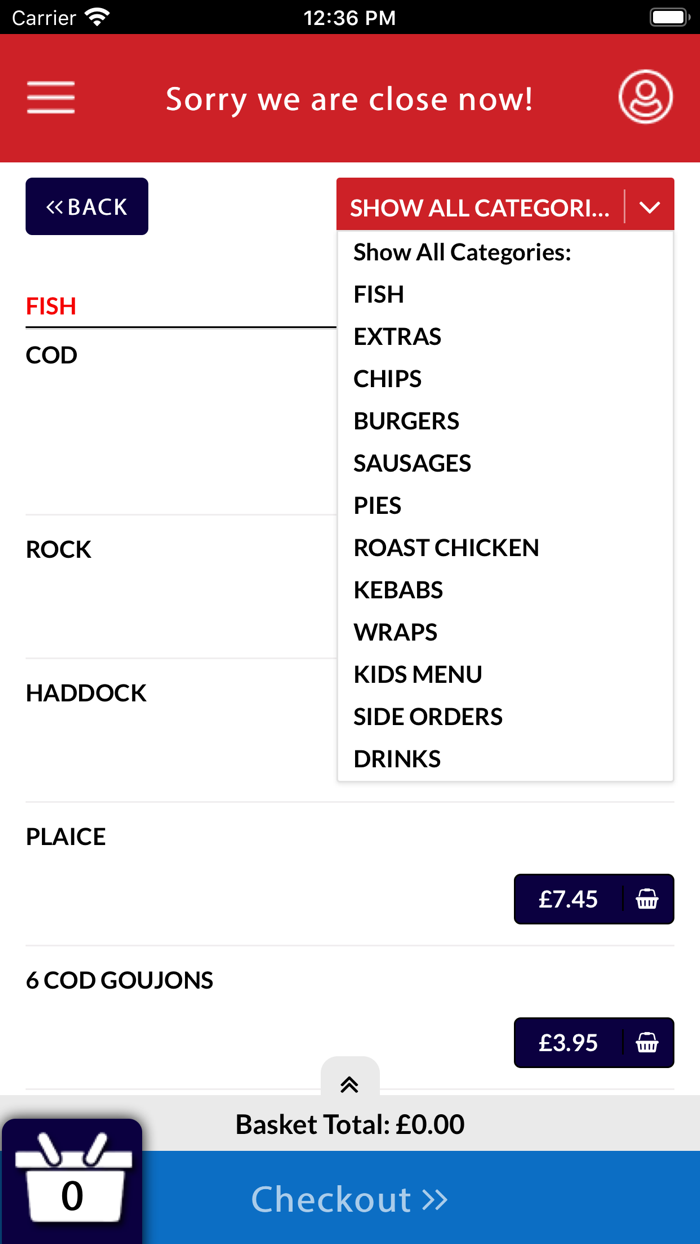Collapse the bottom bar using the up arrow
Image resolution: width=700 pixels, height=1244 pixels.
pyautogui.click(x=349, y=1084)
